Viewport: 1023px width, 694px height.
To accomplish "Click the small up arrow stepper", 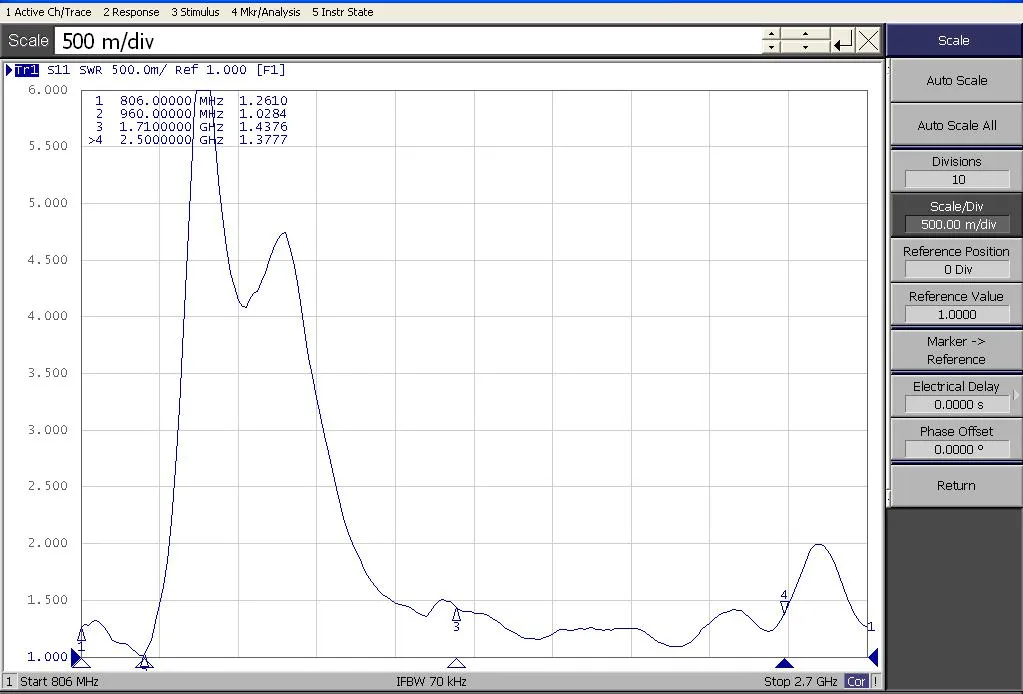I will (770, 35).
